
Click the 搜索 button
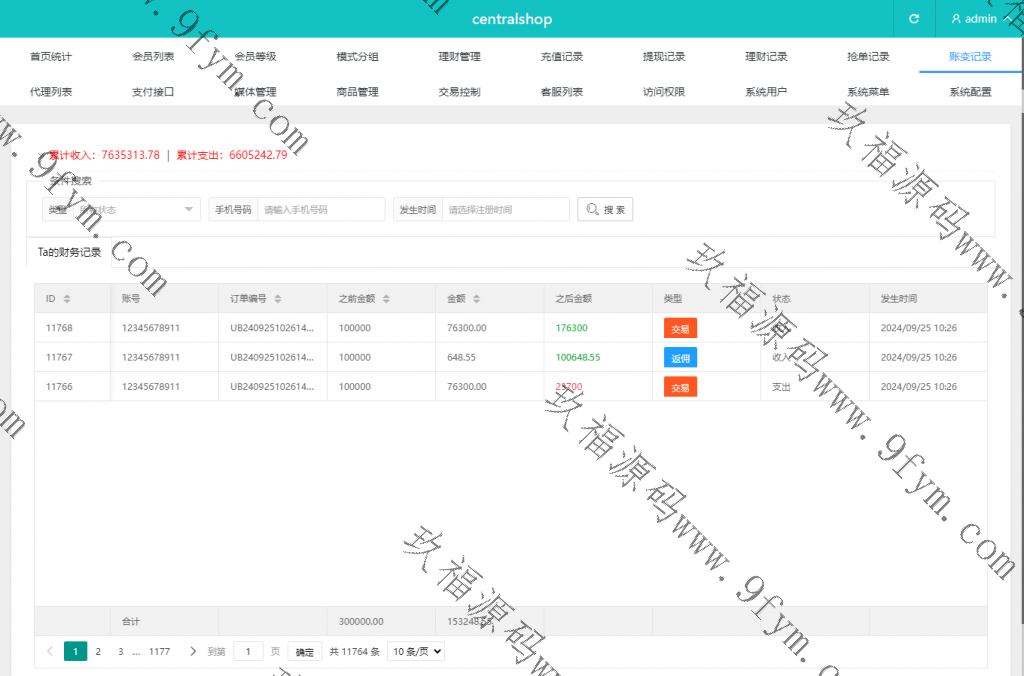pyautogui.click(x=605, y=209)
